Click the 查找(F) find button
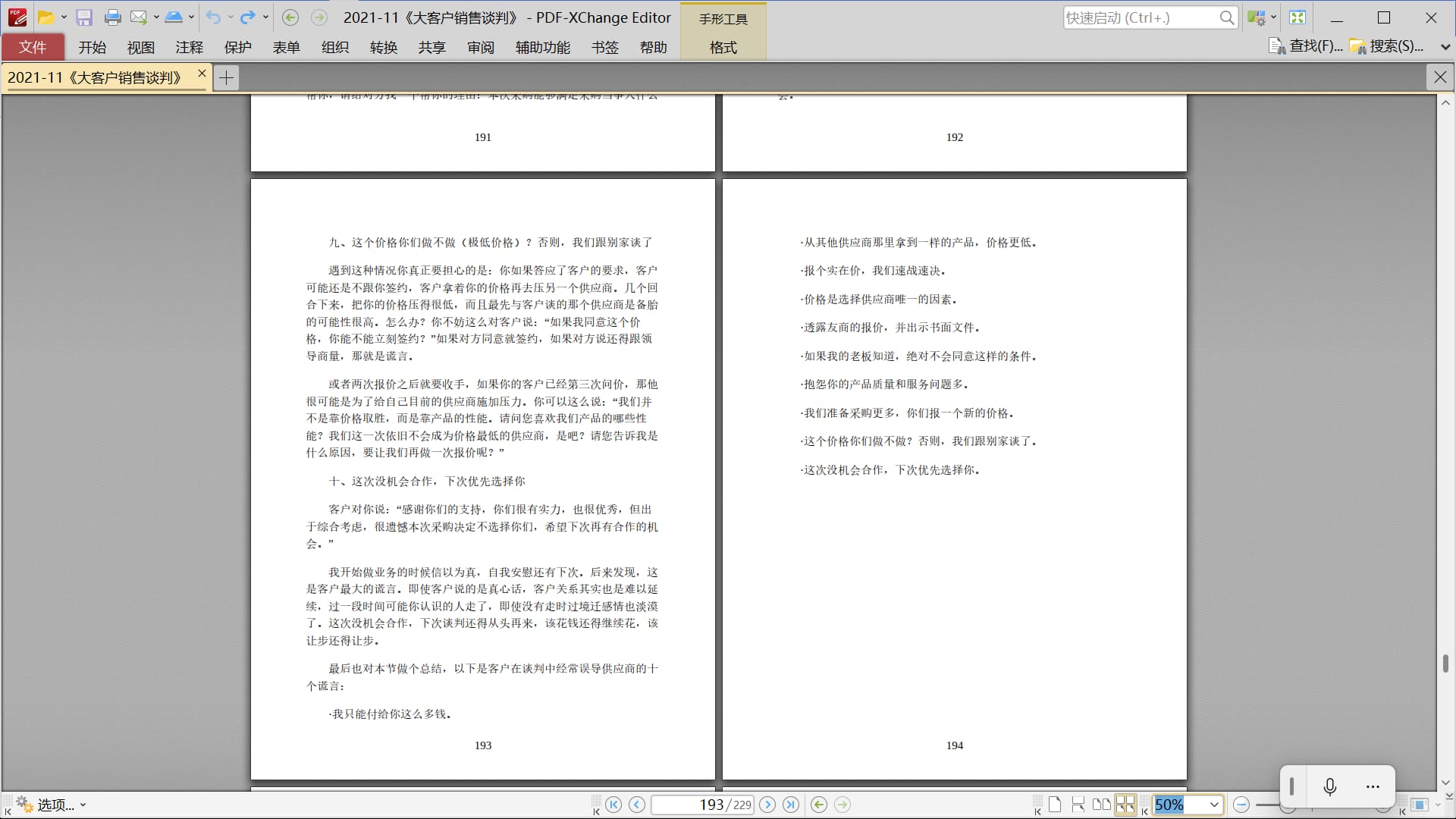This screenshot has height=819, width=1456. click(x=1307, y=46)
